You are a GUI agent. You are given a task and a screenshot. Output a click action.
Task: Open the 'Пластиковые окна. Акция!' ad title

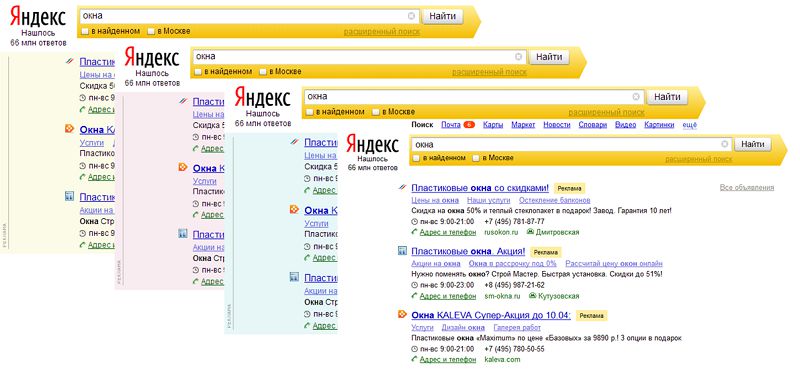click(x=468, y=251)
